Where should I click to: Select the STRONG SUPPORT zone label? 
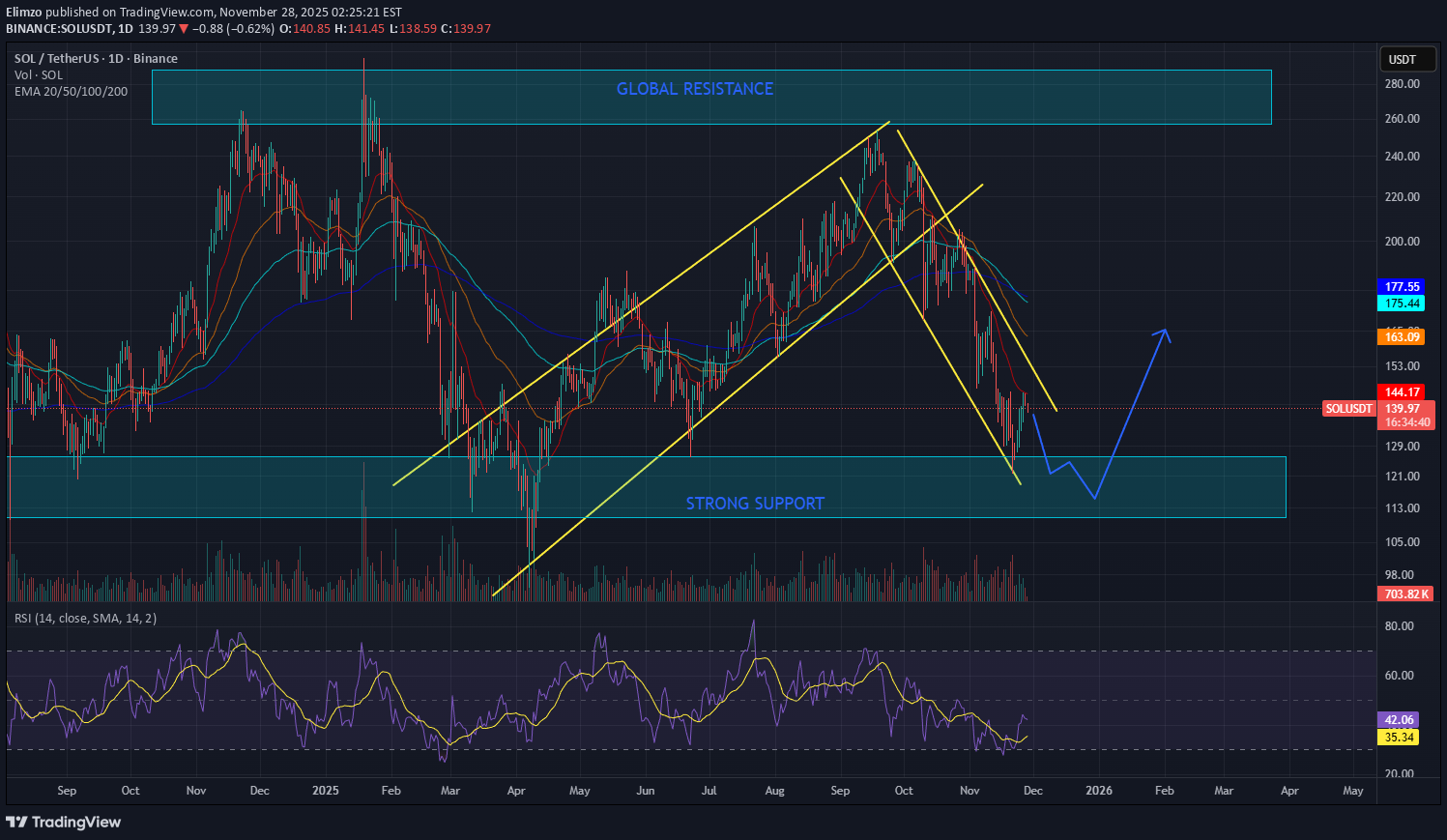755,504
